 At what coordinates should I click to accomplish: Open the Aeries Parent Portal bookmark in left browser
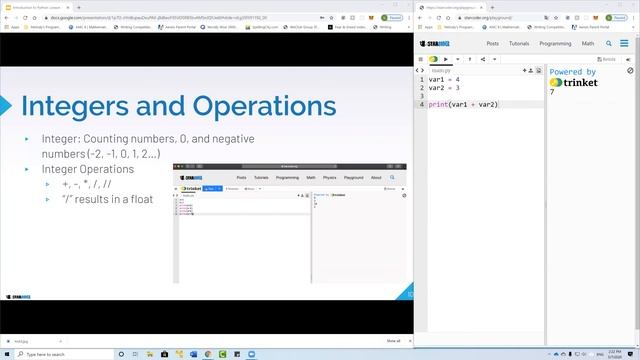pos(176,27)
